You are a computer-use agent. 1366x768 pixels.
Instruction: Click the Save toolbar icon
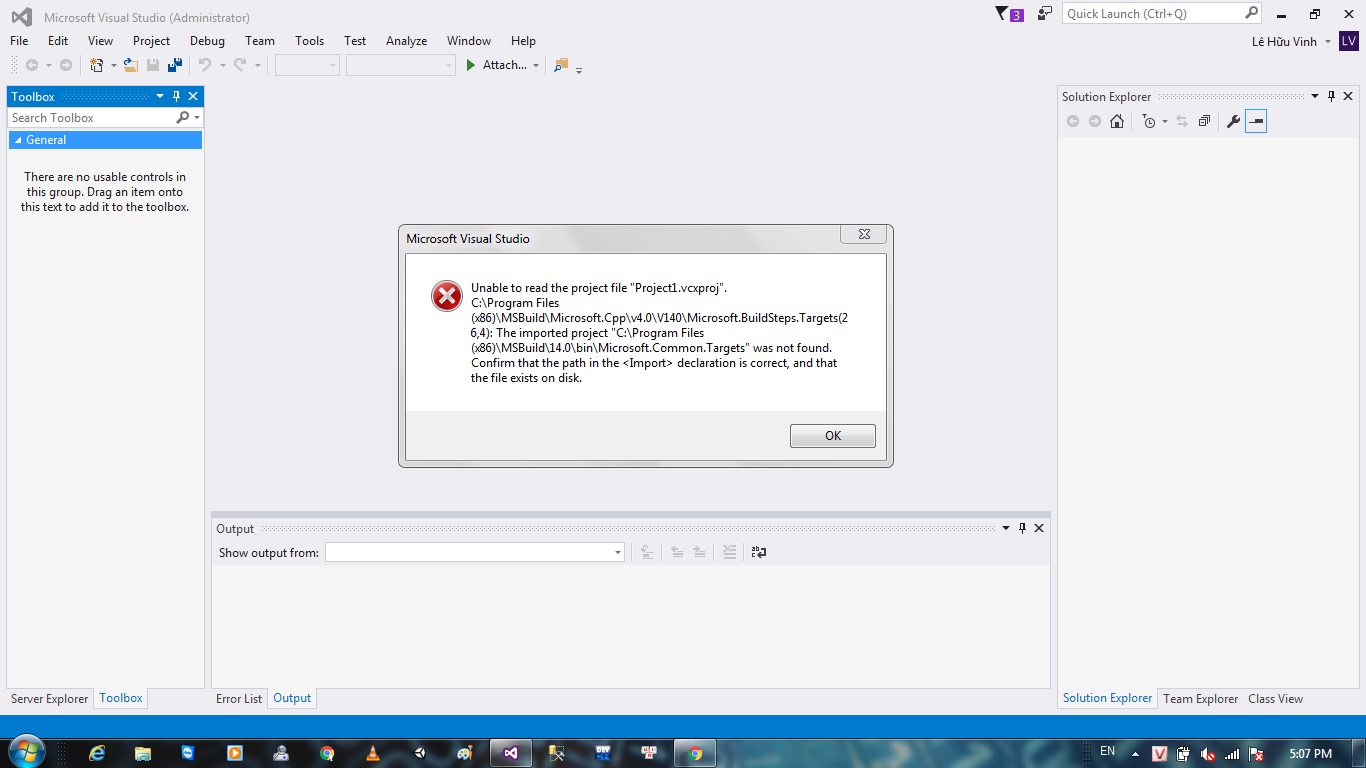(x=153, y=65)
